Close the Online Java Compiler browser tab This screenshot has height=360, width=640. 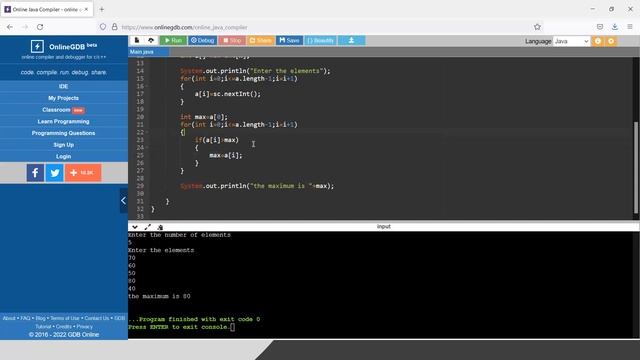tap(86, 9)
